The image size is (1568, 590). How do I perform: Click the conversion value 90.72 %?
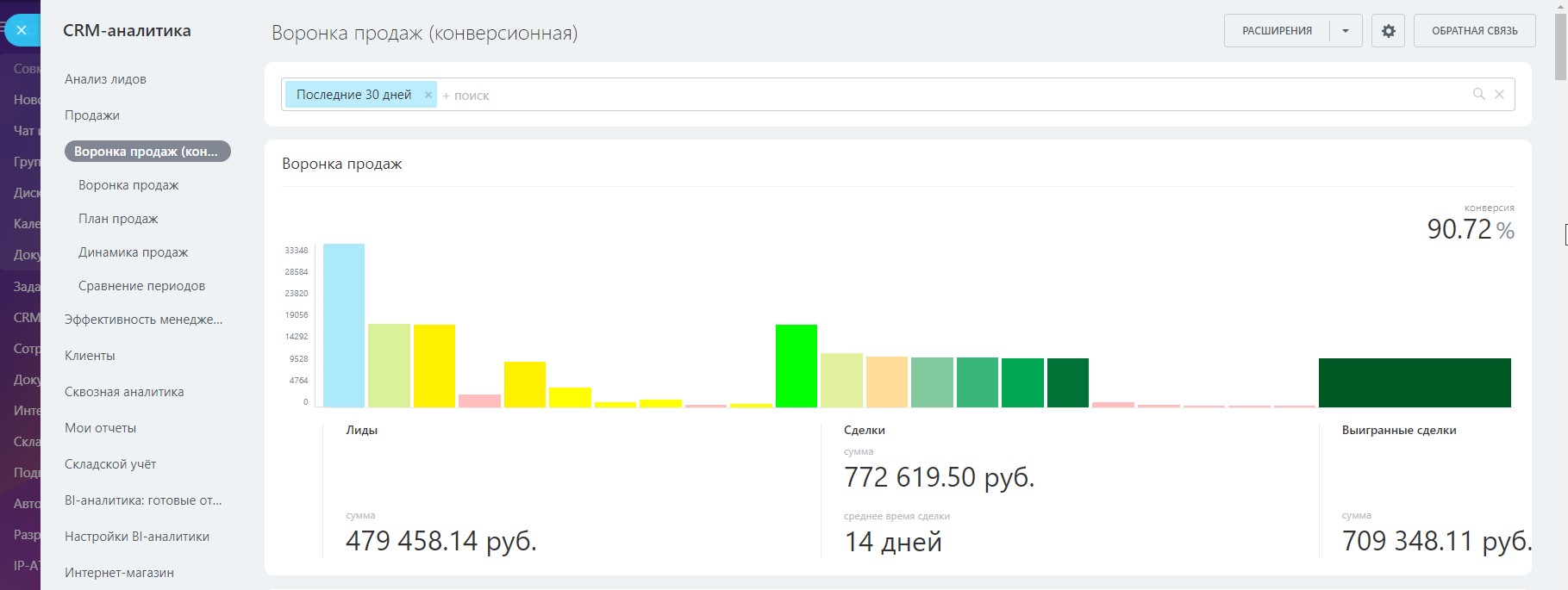point(1471,229)
